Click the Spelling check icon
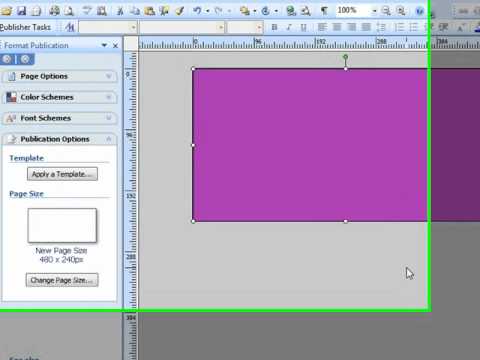 click(x=87, y=11)
